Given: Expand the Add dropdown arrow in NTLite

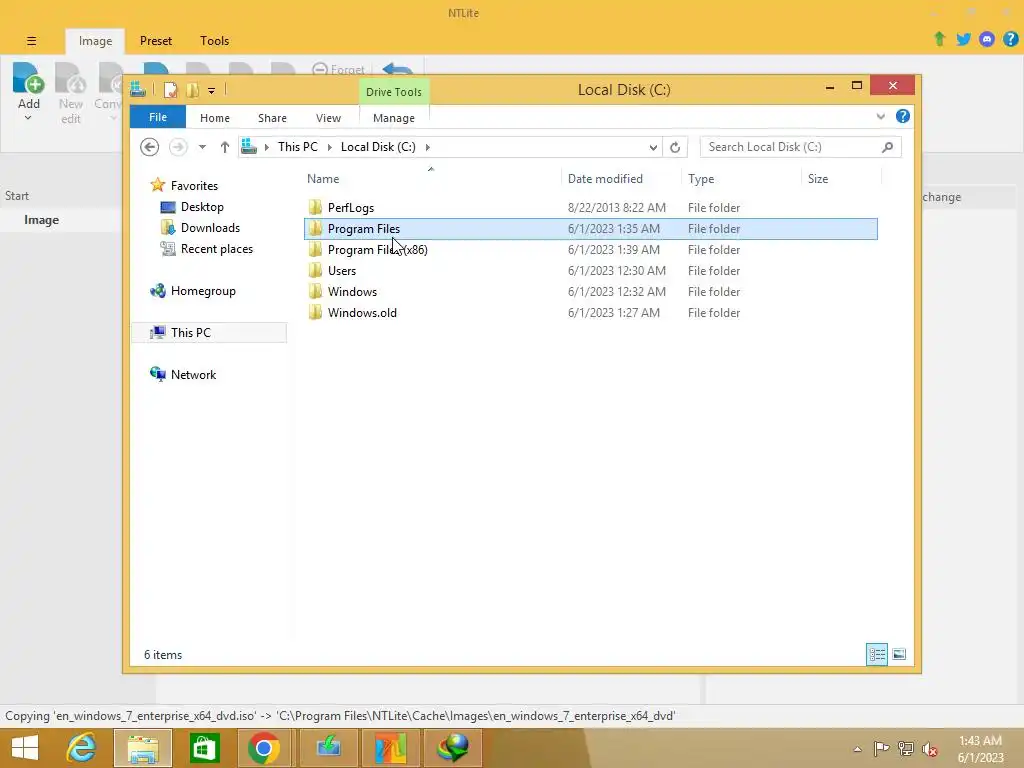Looking at the screenshot, I should tap(28, 118).
